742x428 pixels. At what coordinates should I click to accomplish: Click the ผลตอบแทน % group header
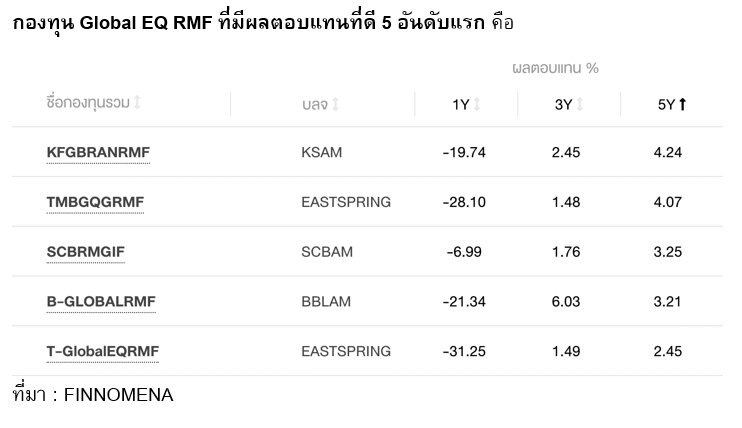555,68
